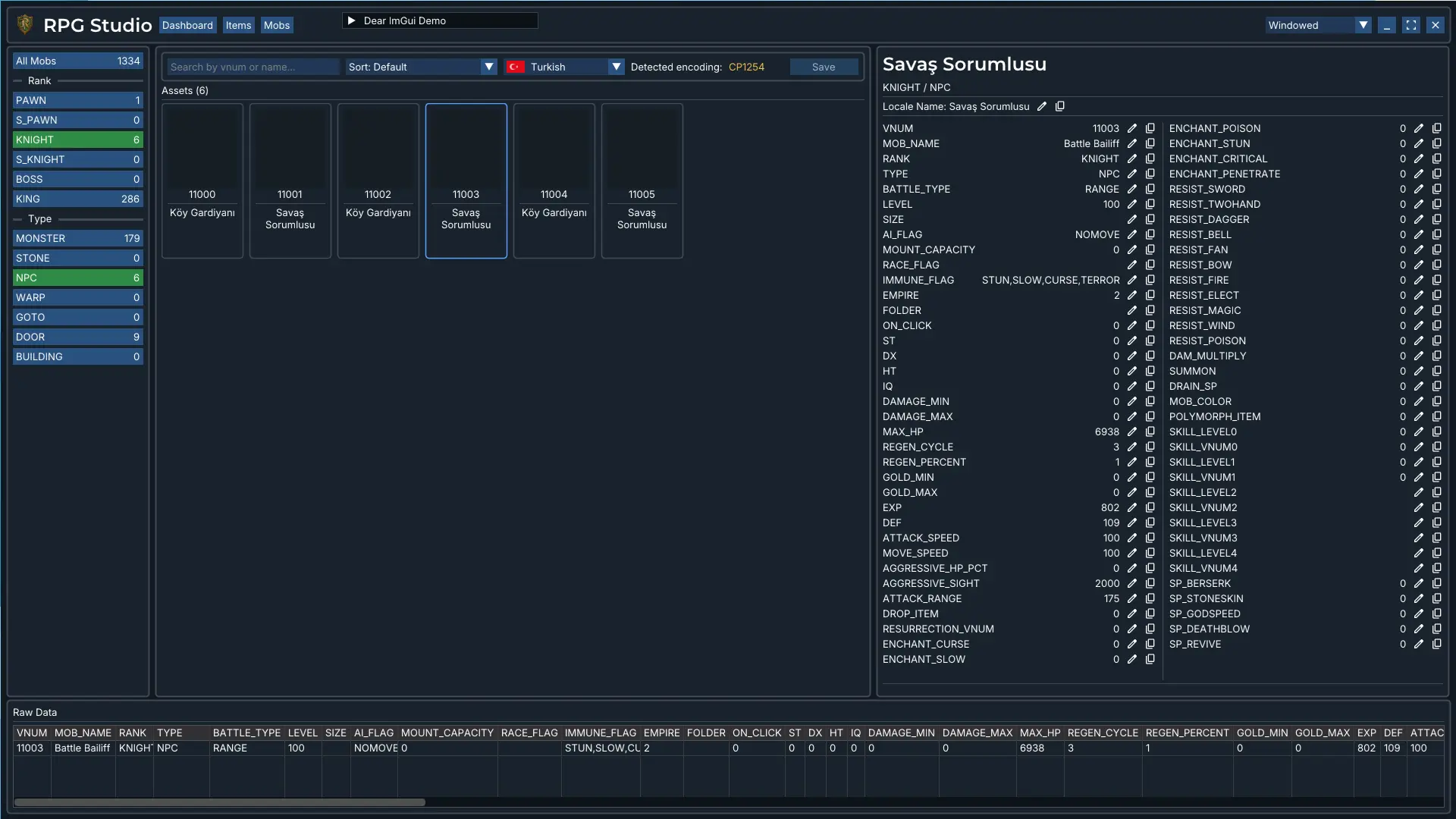Filter by S_KNIGHT rank
Screen dimensions: 1456x819
tap(78, 159)
